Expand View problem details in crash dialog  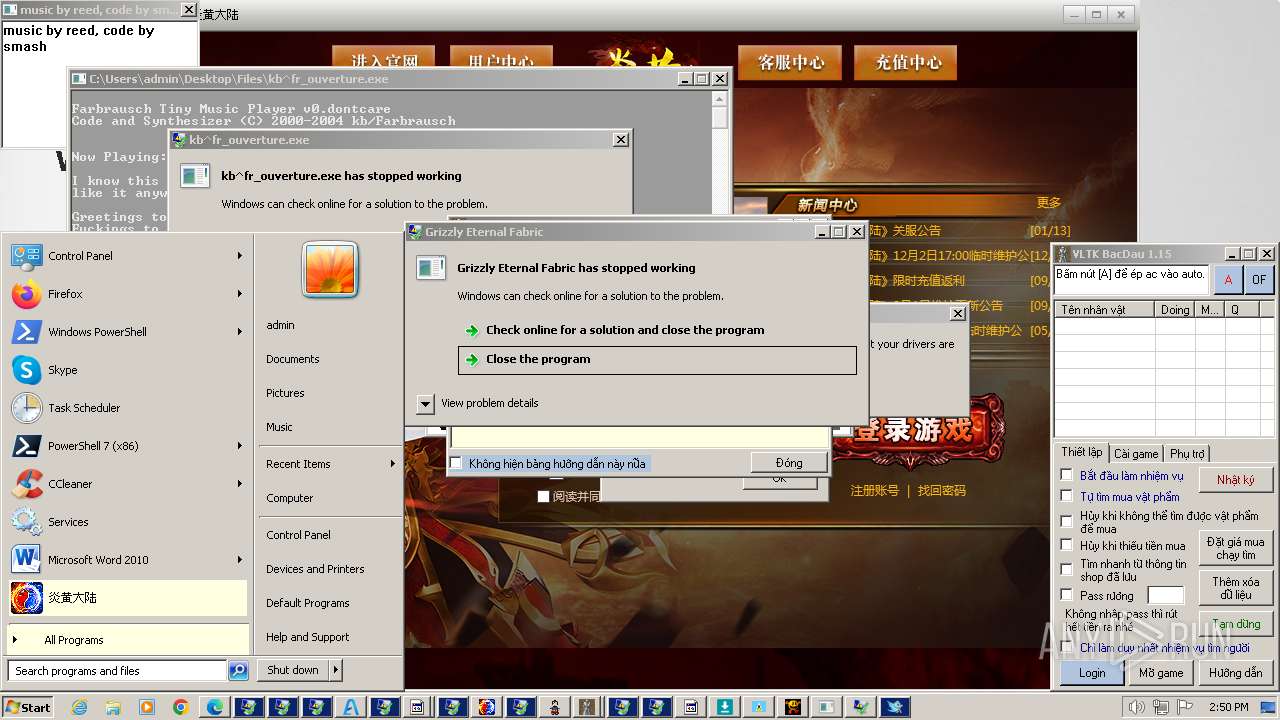425,403
